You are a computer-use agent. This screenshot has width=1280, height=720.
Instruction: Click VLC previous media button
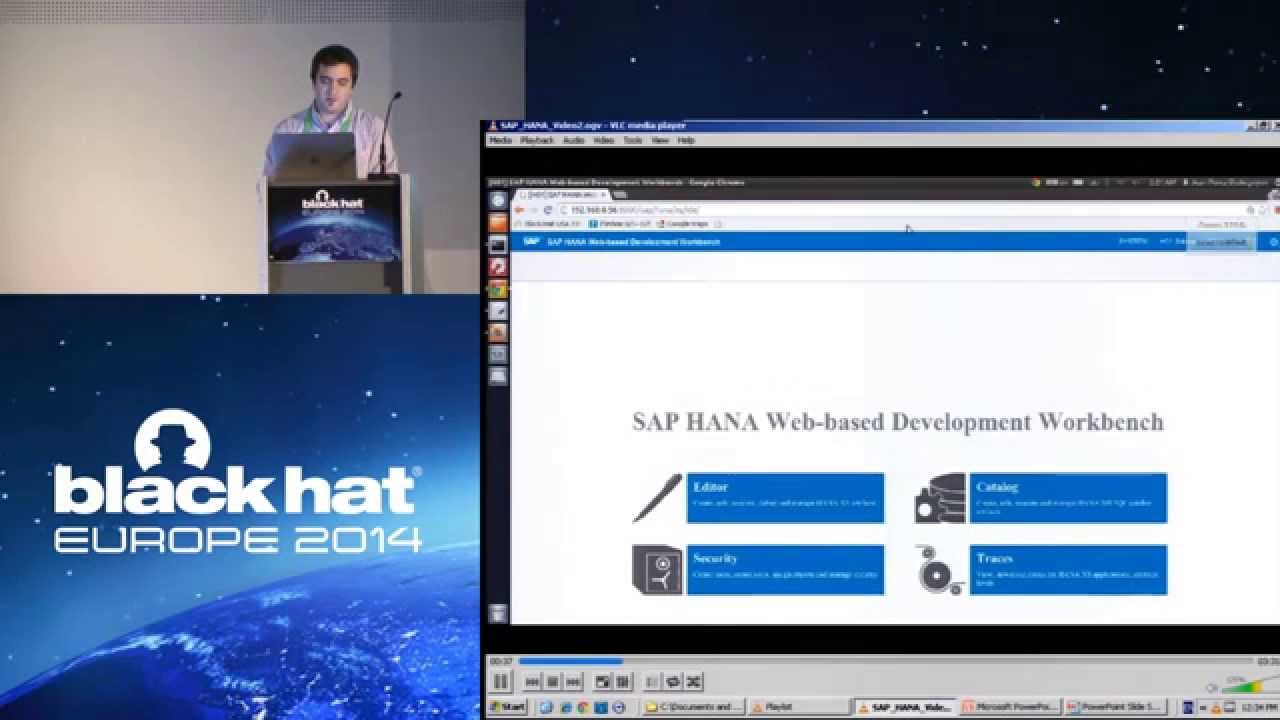point(533,682)
